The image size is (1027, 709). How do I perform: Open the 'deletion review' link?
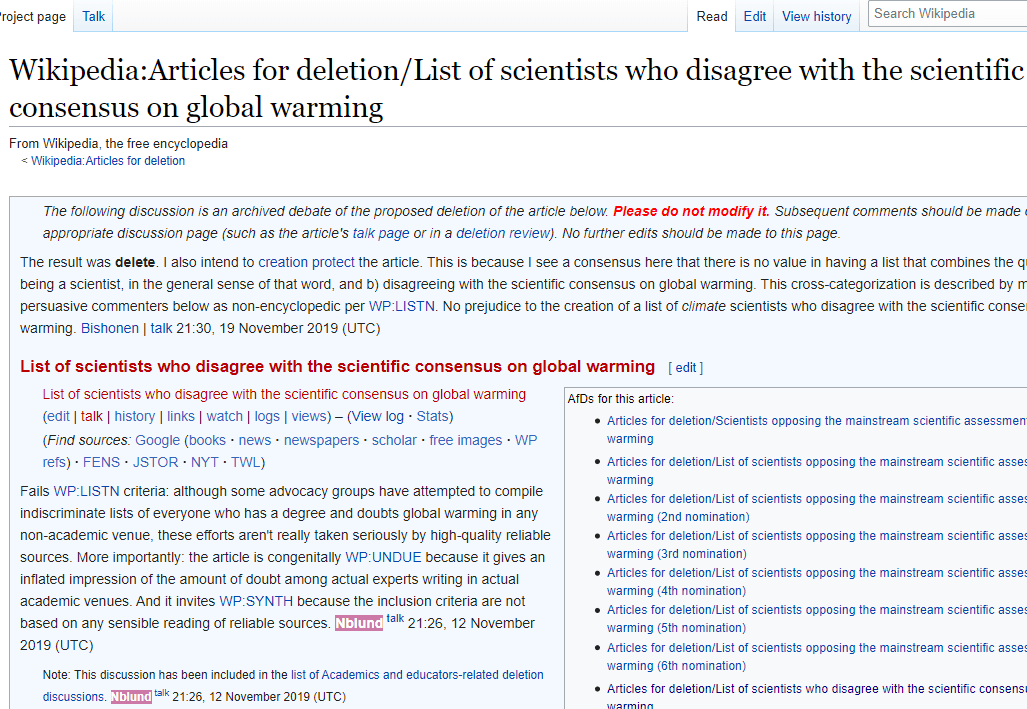tap(503, 233)
